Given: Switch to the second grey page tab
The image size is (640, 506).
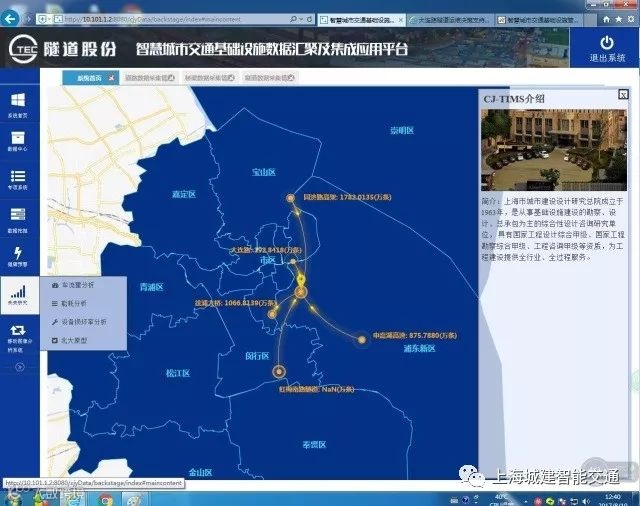Looking at the screenshot, I should (x=149, y=78).
